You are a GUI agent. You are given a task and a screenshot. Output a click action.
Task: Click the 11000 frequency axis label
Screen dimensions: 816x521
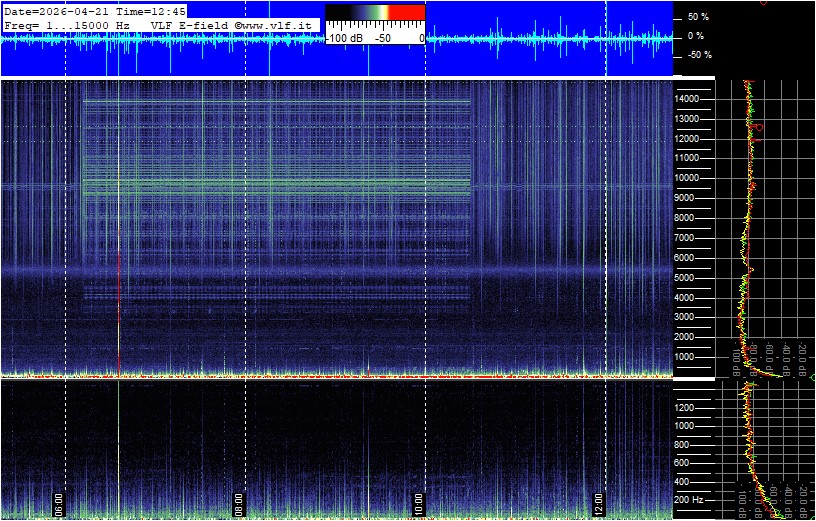click(x=686, y=158)
